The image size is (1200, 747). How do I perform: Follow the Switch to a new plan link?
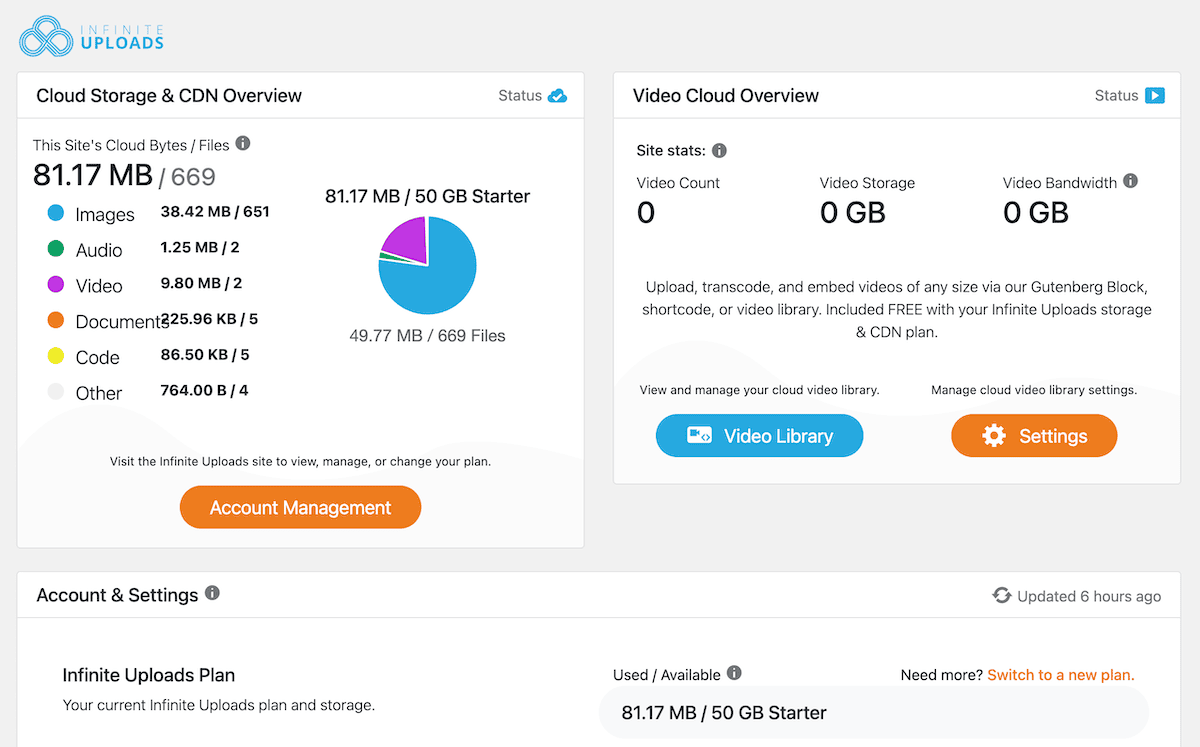click(x=1061, y=675)
